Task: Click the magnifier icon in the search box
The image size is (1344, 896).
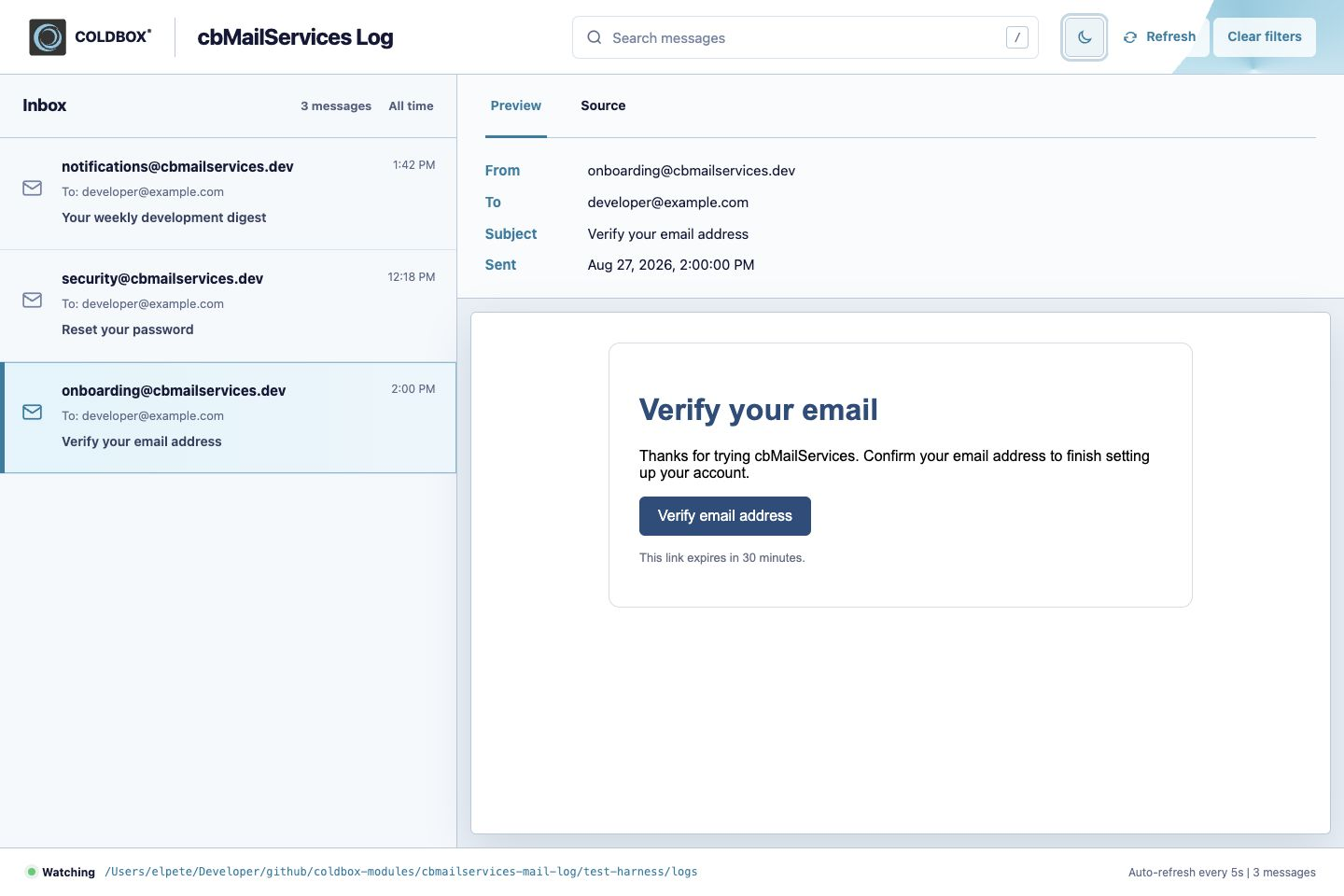Action: point(595,37)
